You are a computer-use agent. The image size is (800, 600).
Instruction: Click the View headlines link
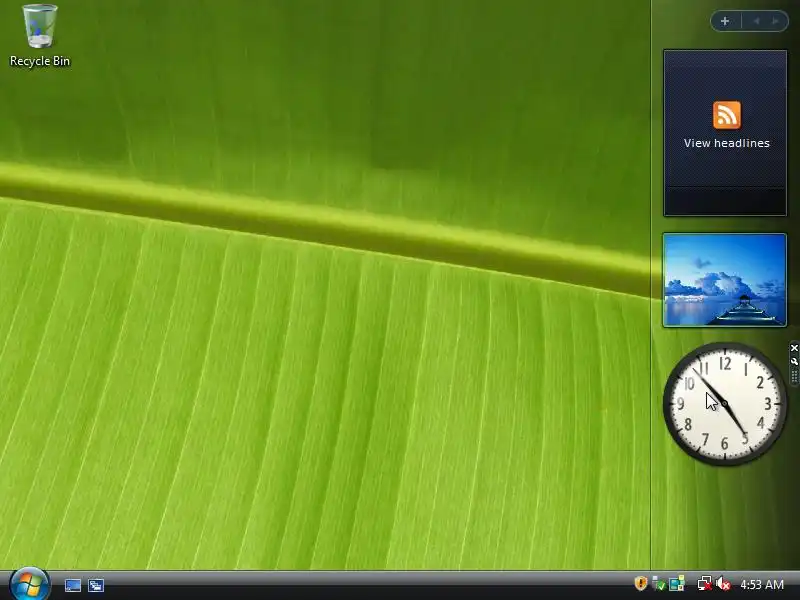pyautogui.click(x=727, y=143)
